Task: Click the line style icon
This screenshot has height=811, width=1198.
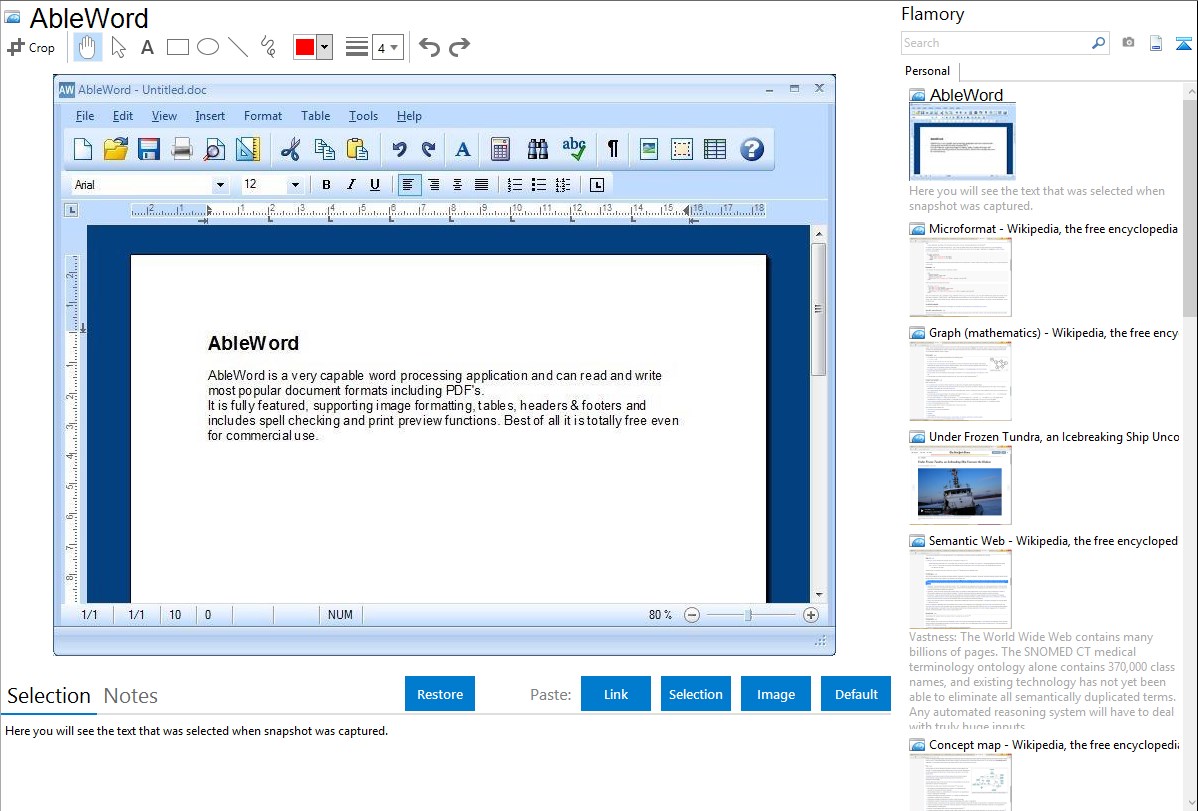Action: tap(357, 47)
